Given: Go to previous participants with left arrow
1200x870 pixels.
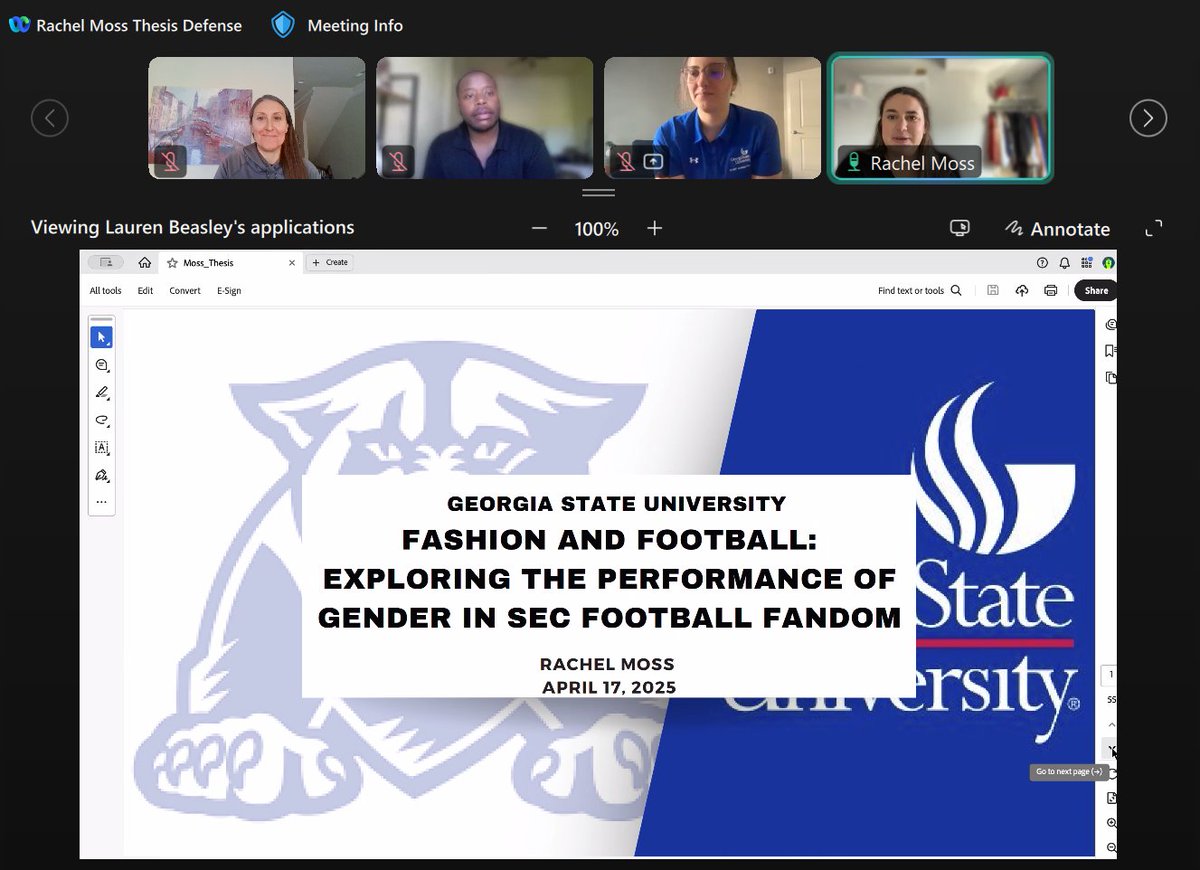Looking at the screenshot, I should click(x=50, y=118).
